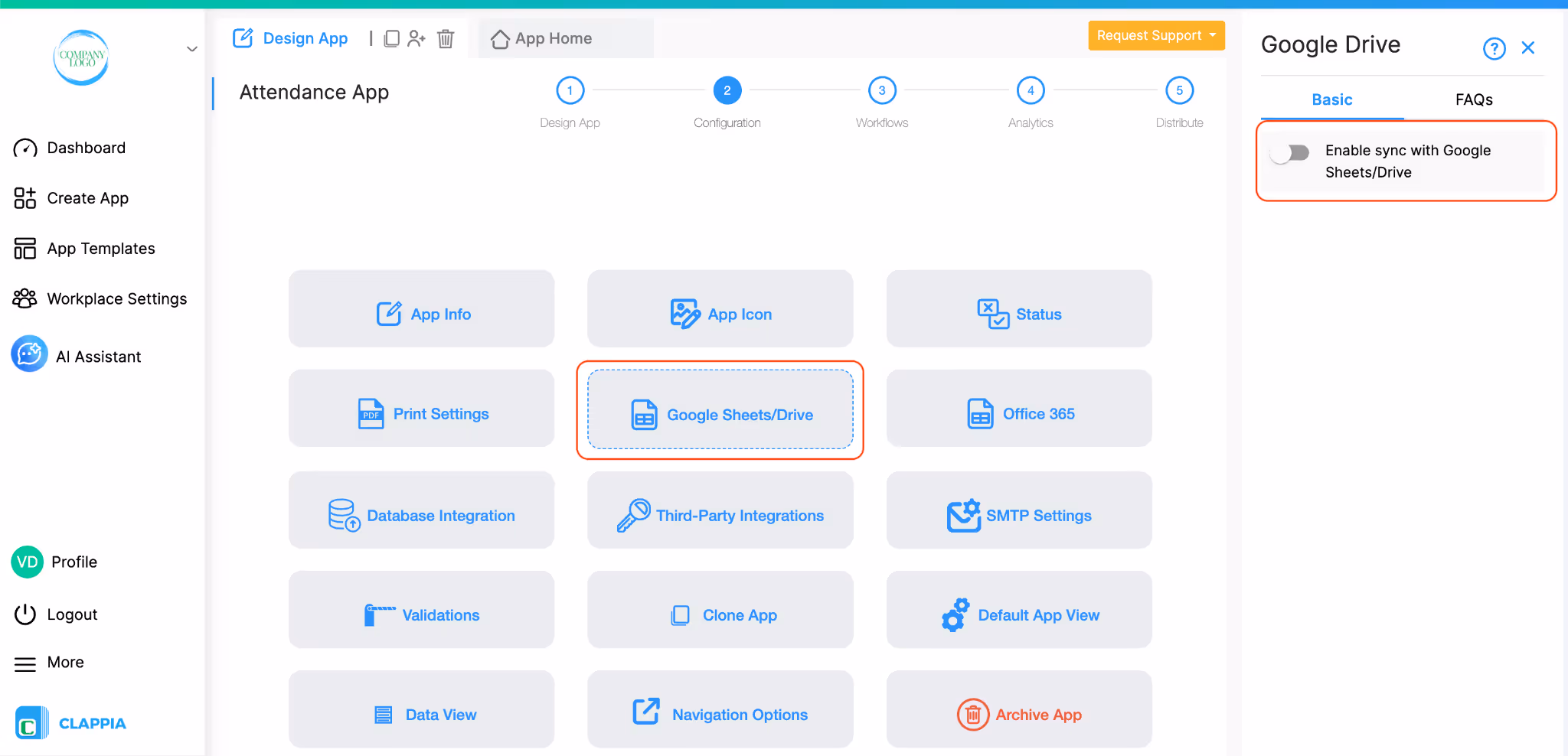Open the App Home tab

tap(566, 38)
